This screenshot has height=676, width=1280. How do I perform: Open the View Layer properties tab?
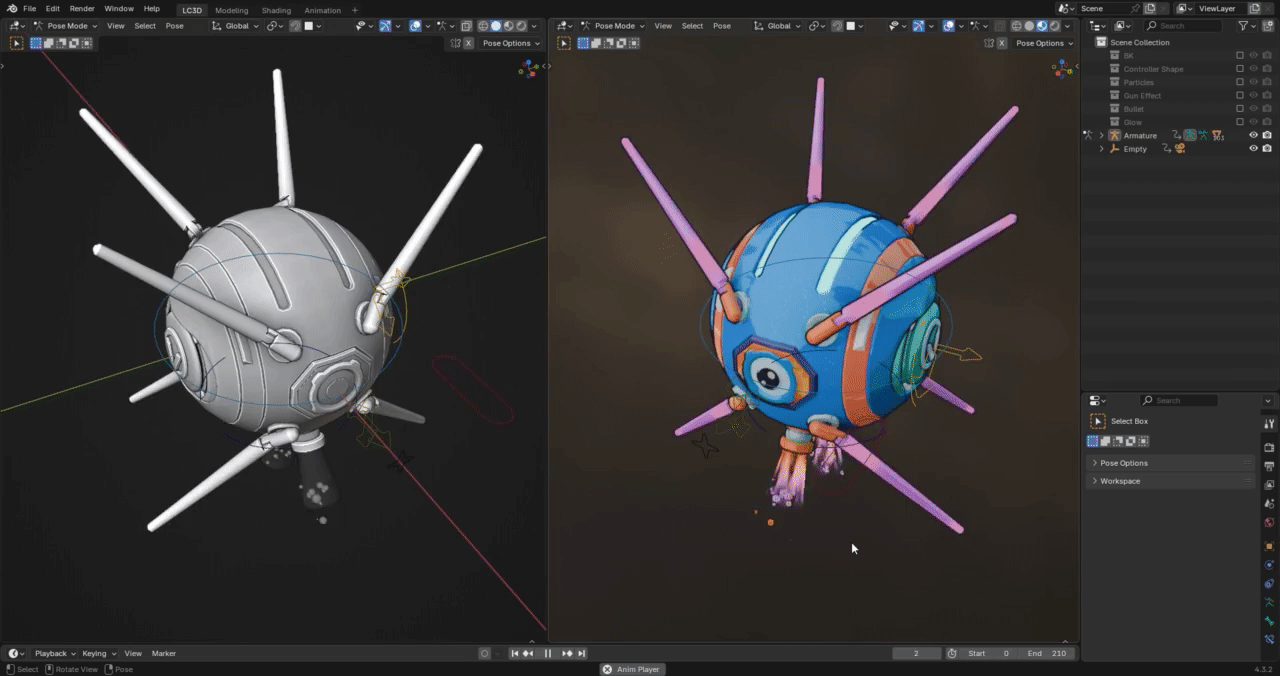coord(1269,485)
